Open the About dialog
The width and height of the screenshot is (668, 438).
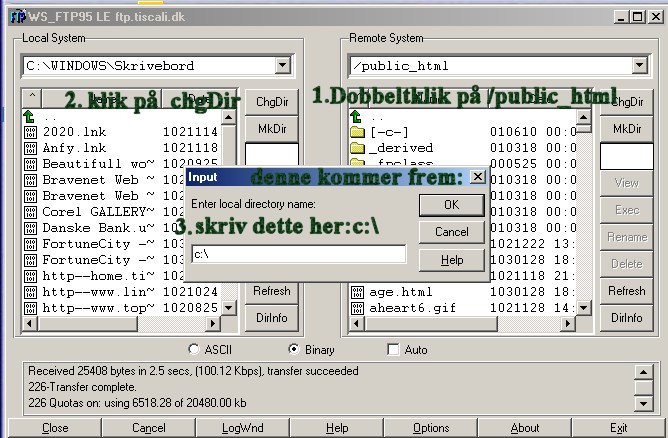524,428
